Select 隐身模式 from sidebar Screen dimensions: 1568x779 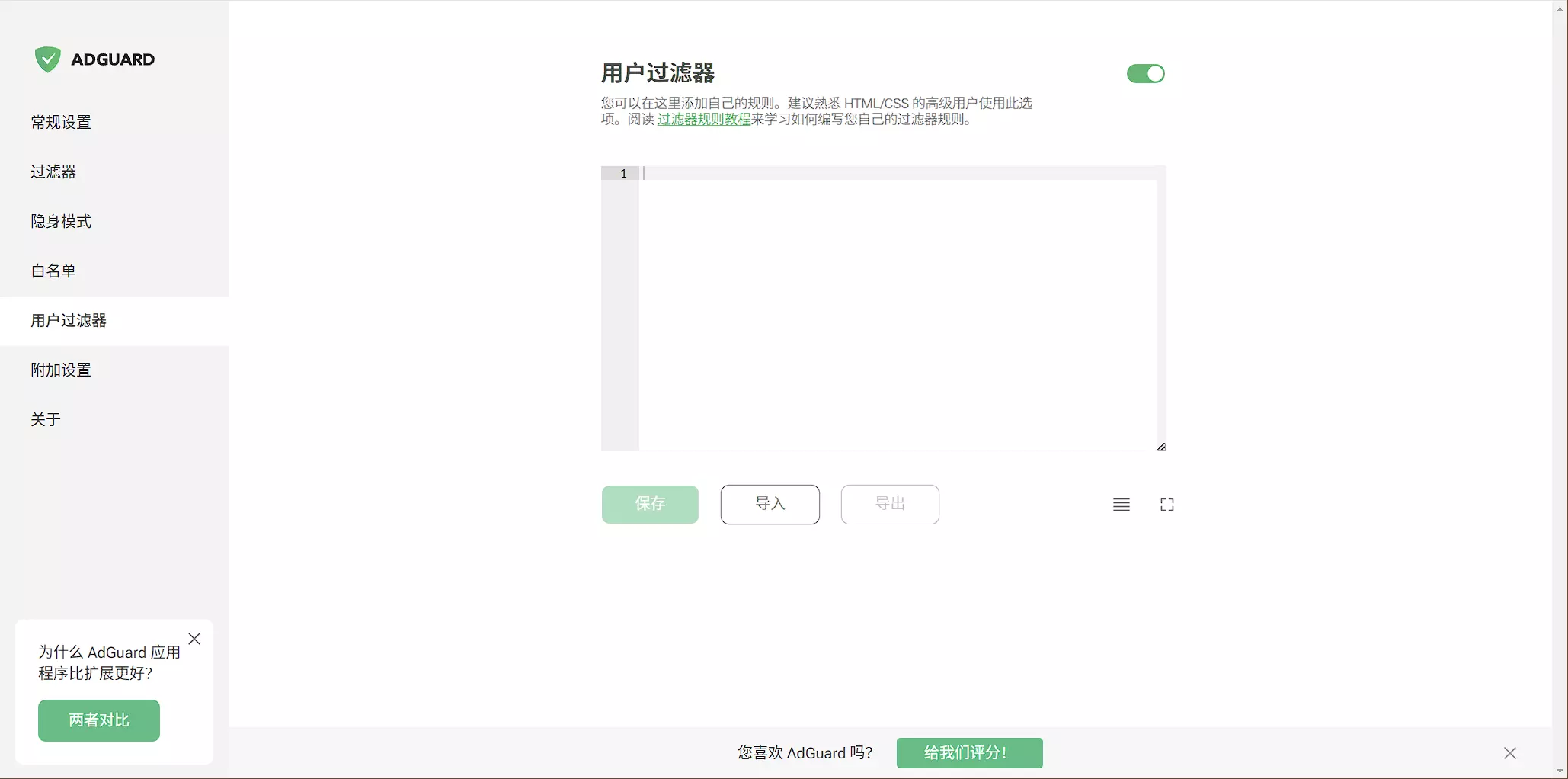pos(61,221)
